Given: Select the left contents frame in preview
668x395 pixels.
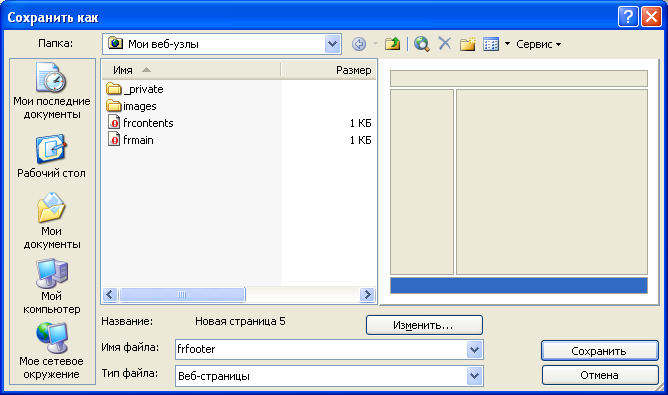Looking at the screenshot, I should click(x=422, y=182).
